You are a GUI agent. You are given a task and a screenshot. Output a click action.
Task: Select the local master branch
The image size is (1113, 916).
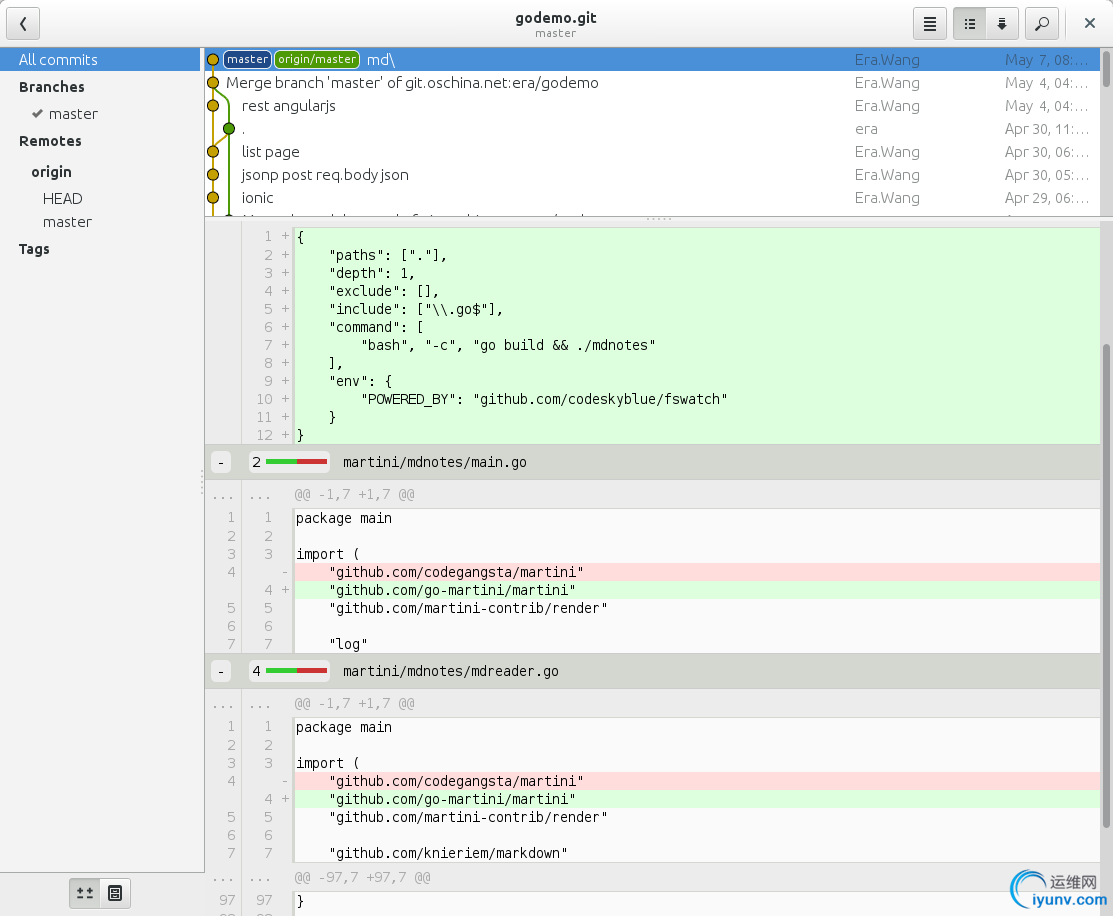coord(73,114)
